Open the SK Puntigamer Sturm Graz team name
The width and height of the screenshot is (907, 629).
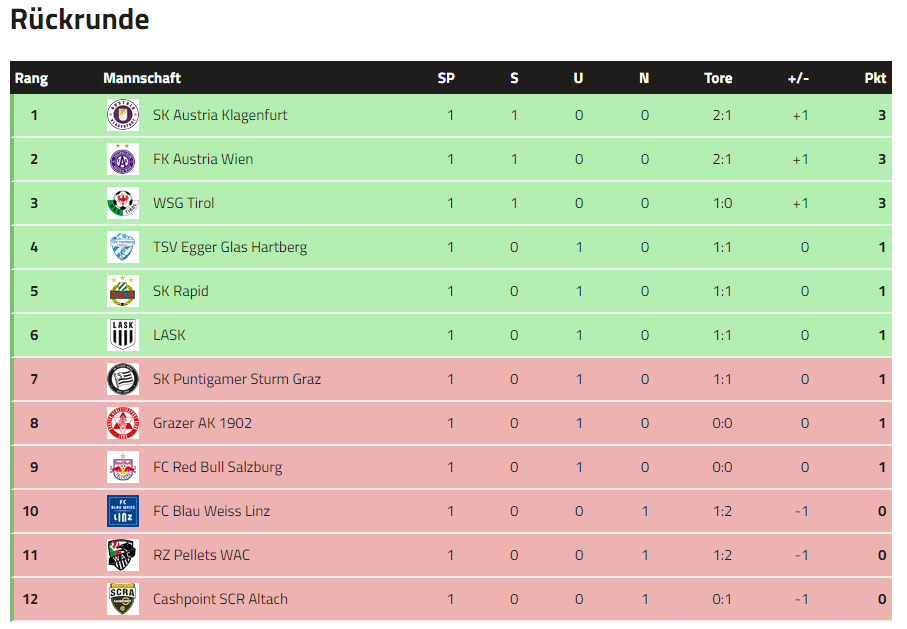[237, 379]
